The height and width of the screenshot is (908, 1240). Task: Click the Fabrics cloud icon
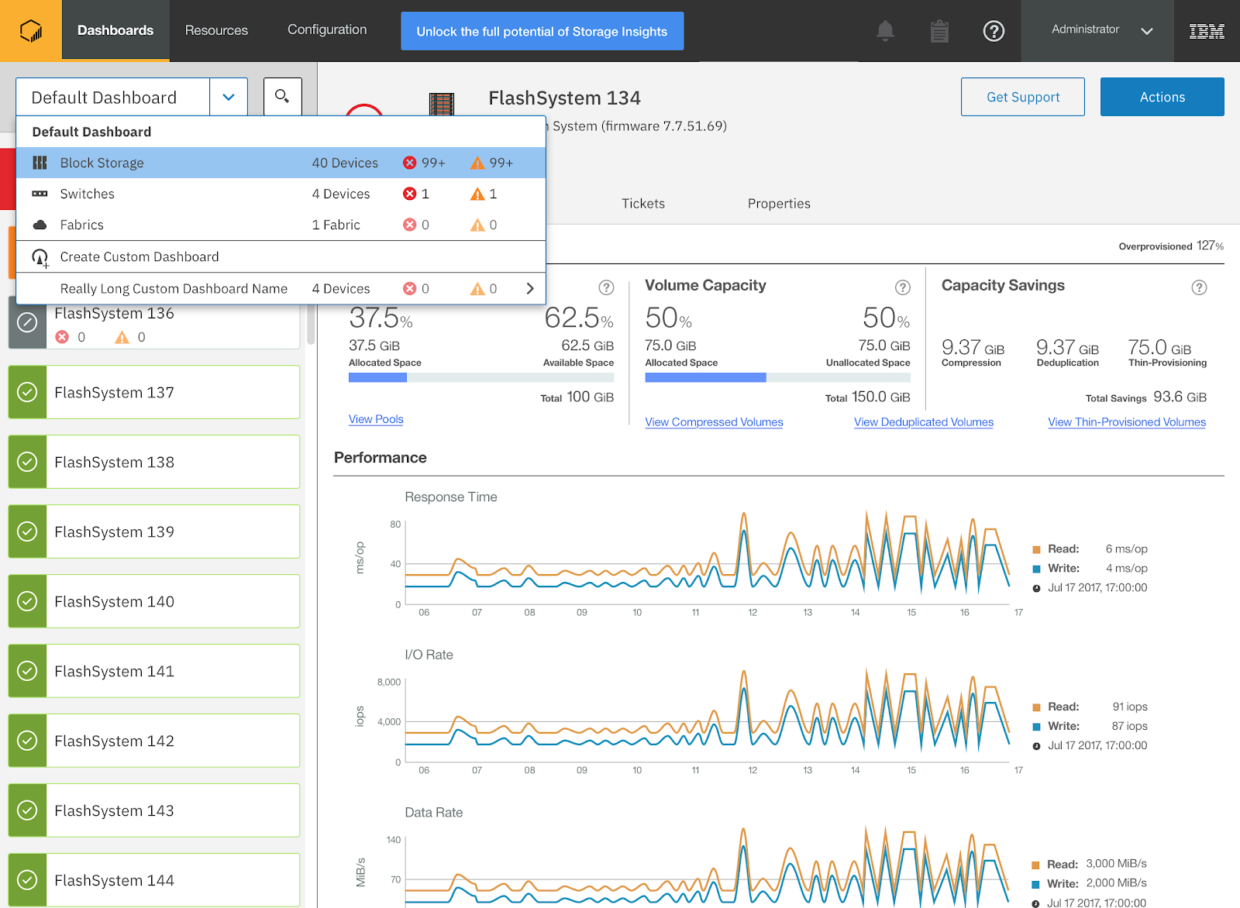tap(38, 224)
